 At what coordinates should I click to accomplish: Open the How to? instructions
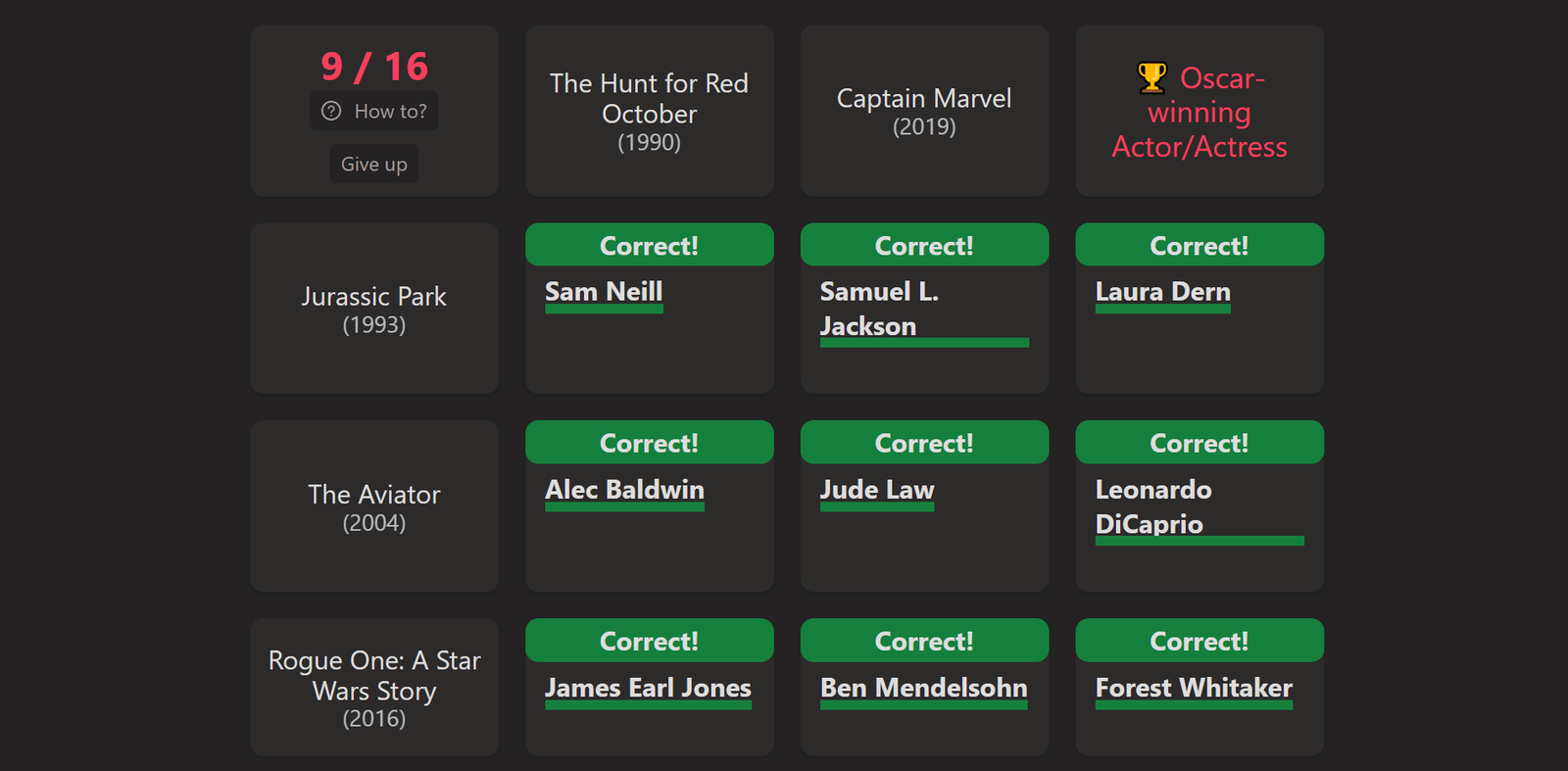pyautogui.click(x=374, y=111)
